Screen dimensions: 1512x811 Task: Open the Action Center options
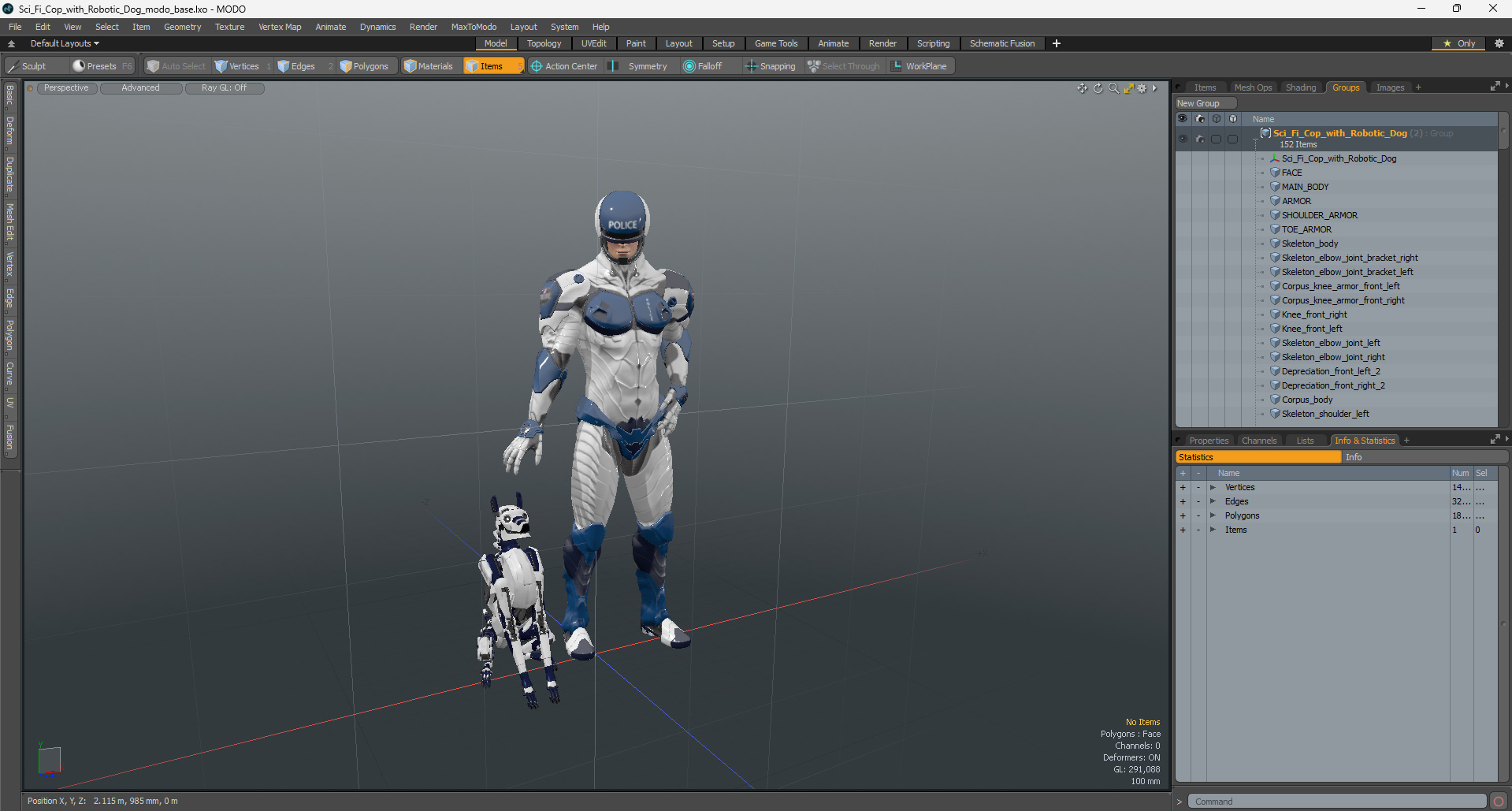point(564,66)
